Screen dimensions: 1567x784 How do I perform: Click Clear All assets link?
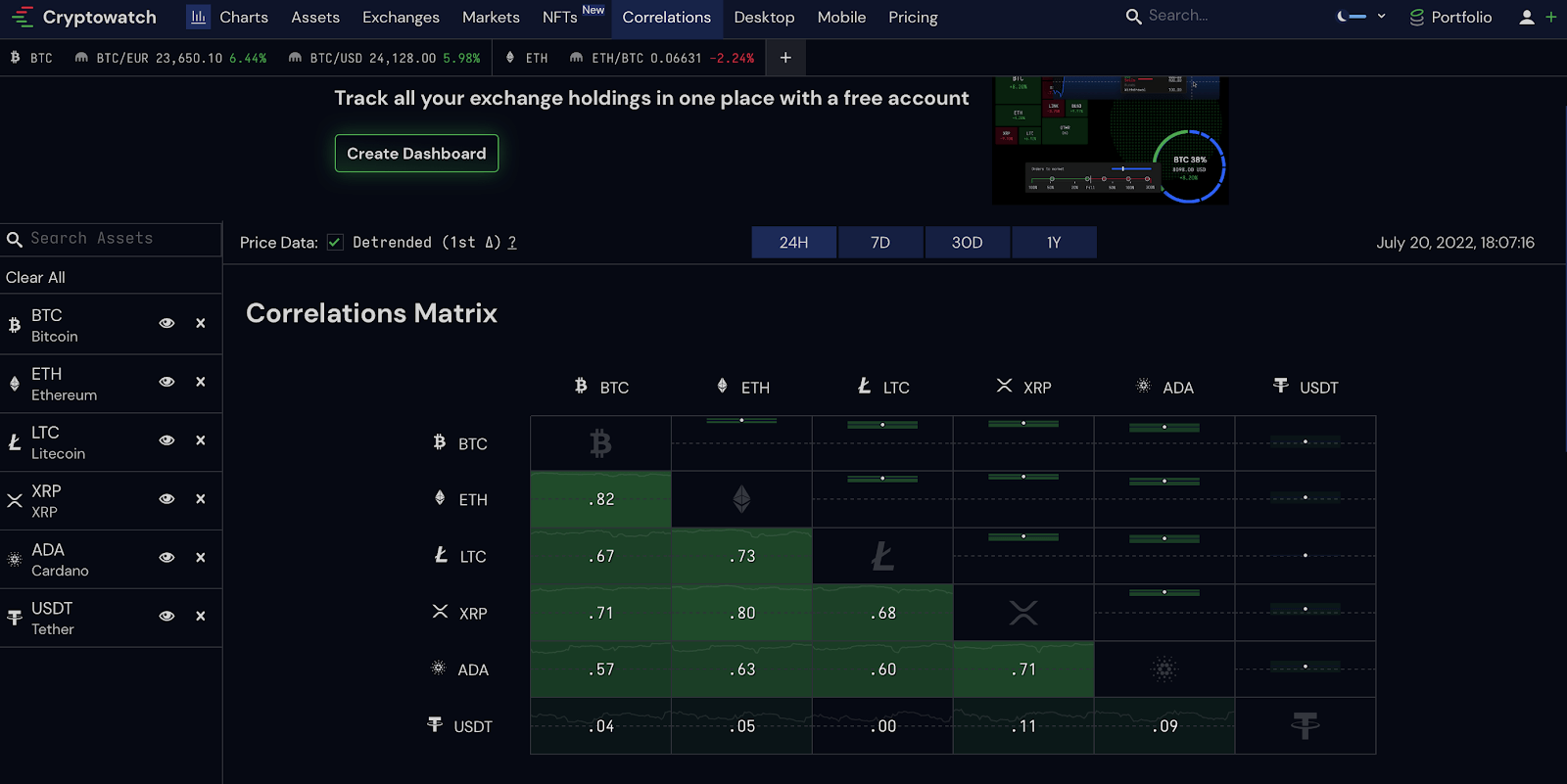35,278
